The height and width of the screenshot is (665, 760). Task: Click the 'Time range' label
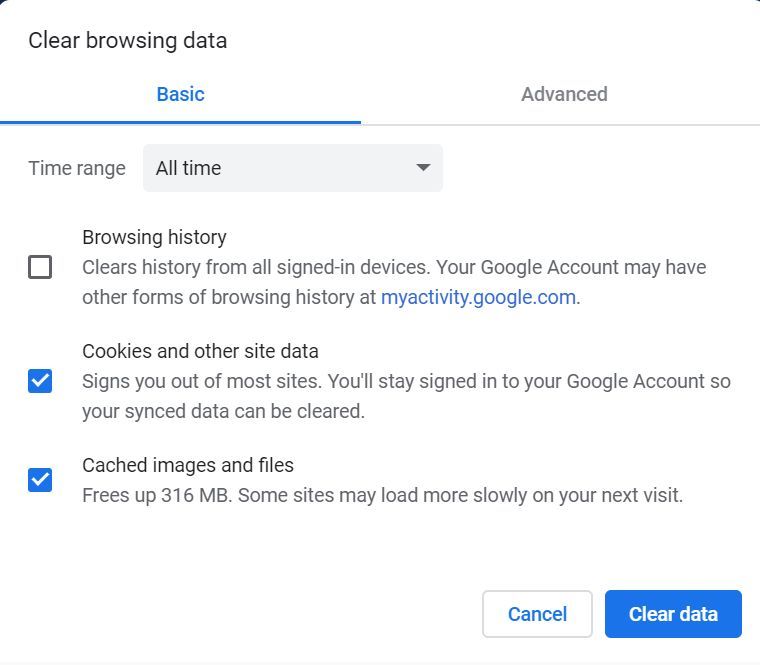77,168
